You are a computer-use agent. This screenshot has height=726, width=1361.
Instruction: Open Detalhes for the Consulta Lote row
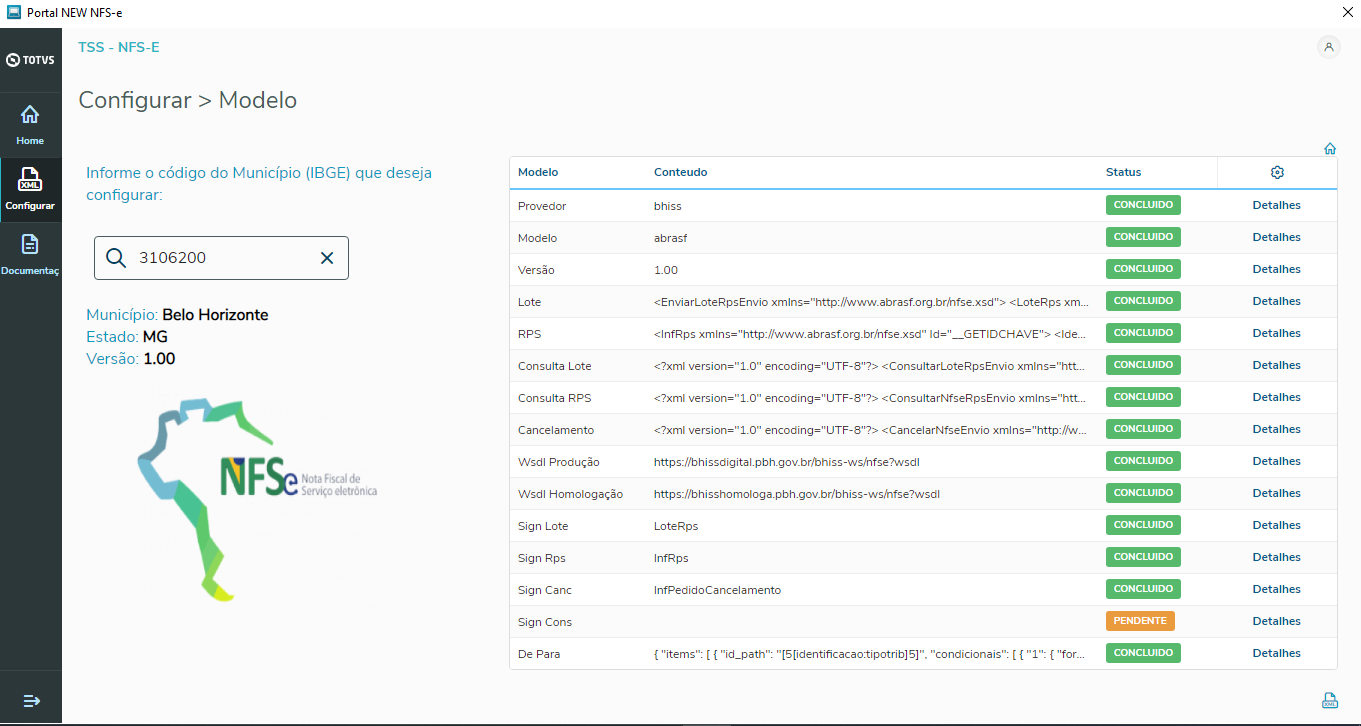1276,365
